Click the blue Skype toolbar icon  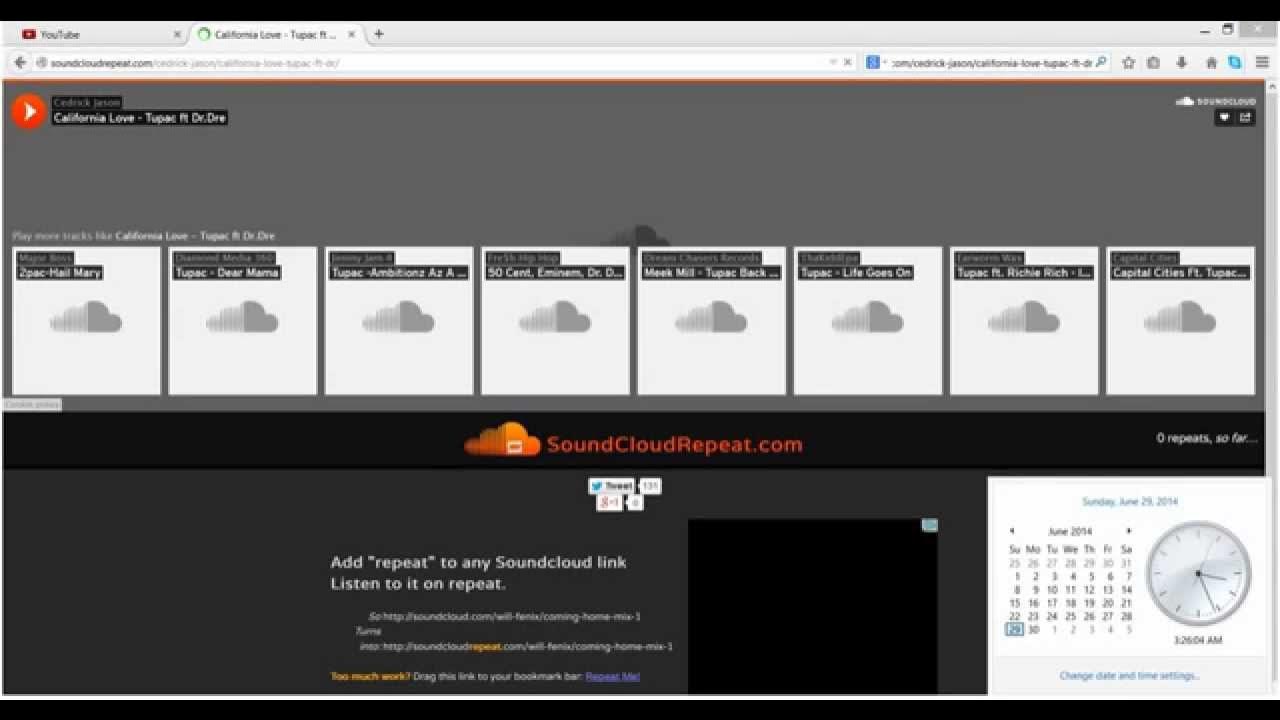[1235, 62]
